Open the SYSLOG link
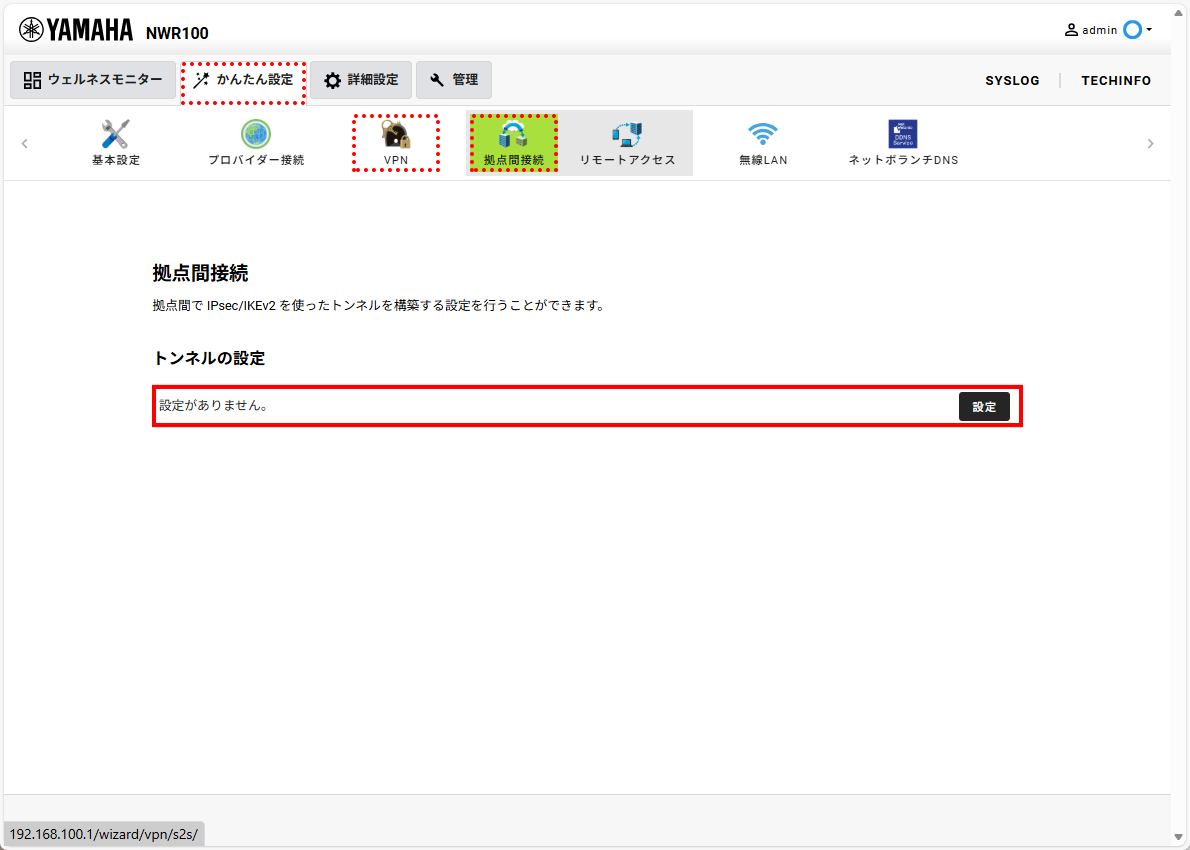1190x850 pixels. click(1012, 80)
